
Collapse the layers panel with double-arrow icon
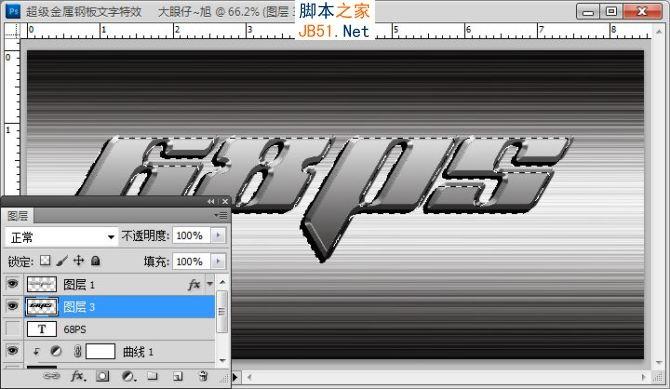pos(211,201)
